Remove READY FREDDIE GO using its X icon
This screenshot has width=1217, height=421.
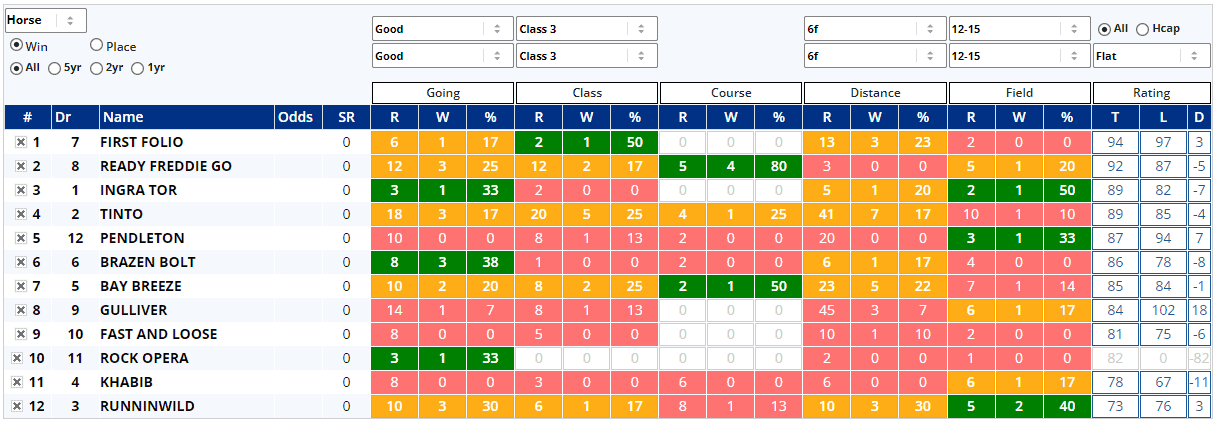point(20,167)
